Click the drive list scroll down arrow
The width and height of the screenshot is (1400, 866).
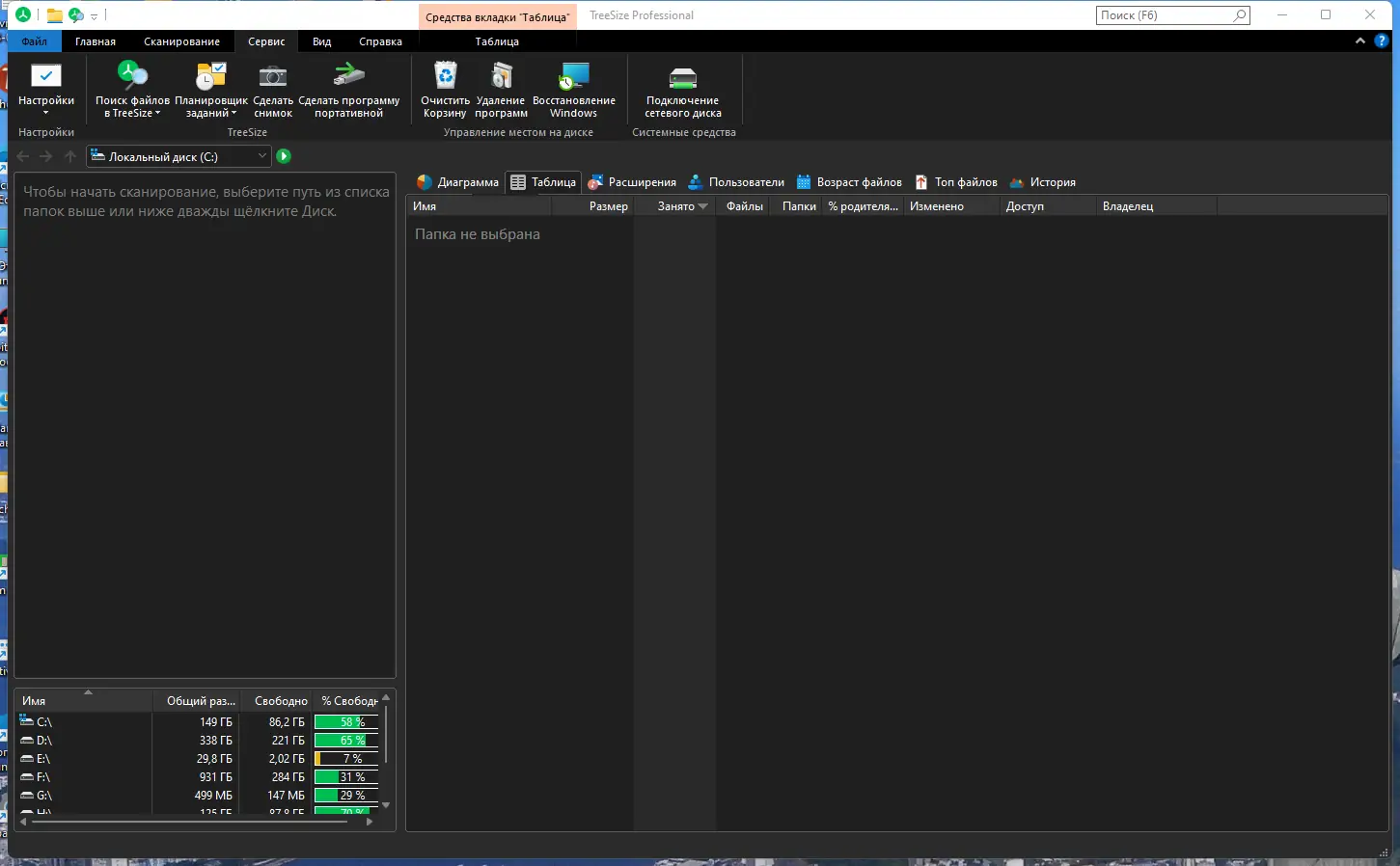coord(386,805)
